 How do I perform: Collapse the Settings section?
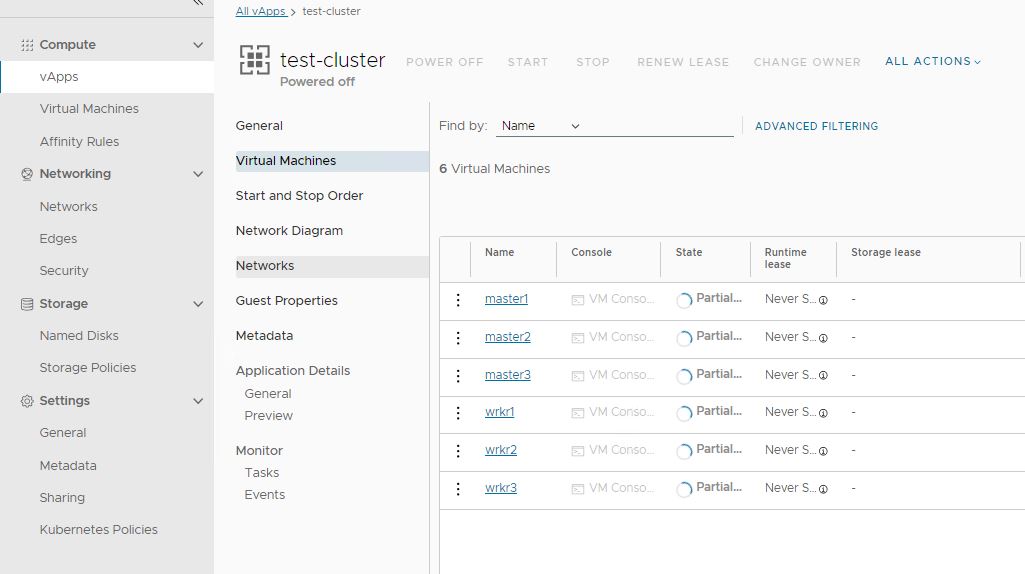(x=198, y=401)
